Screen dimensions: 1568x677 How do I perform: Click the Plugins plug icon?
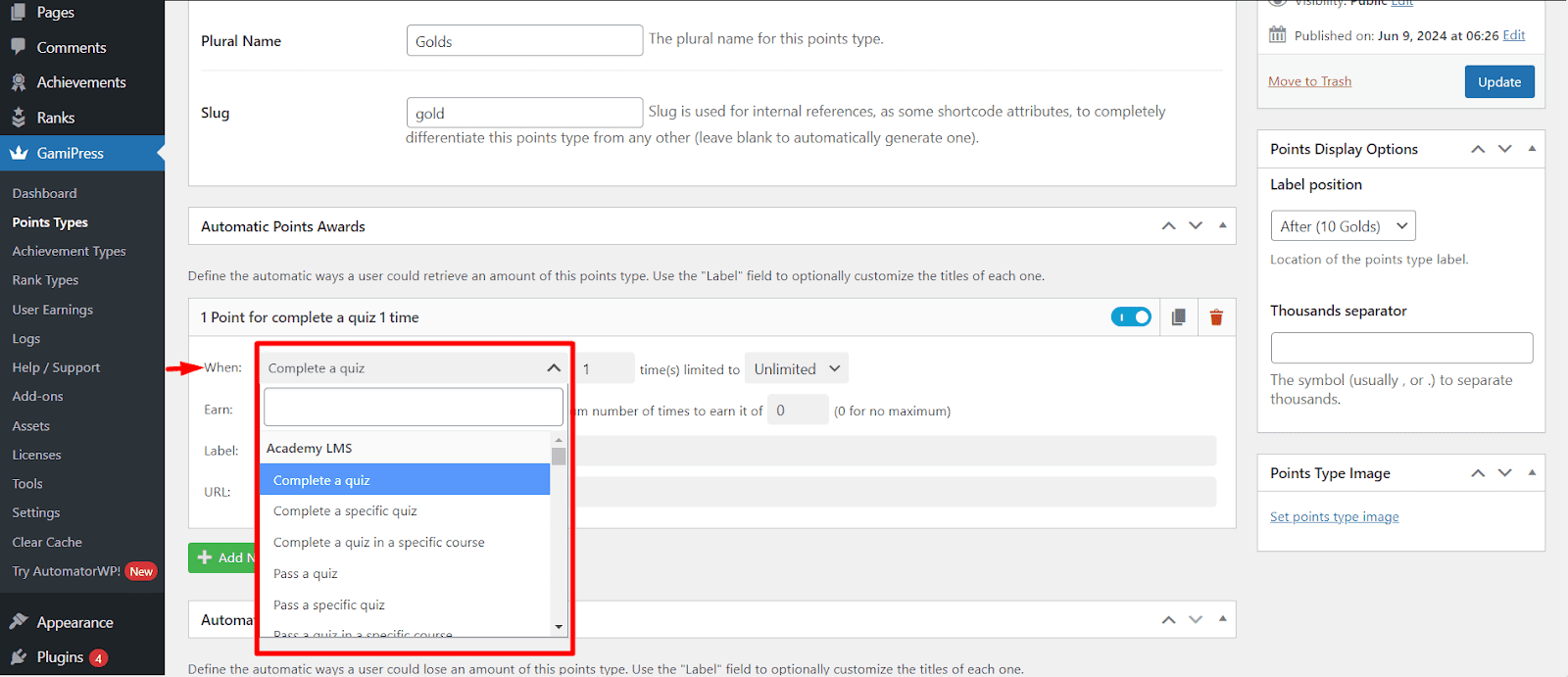tap(19, 657)
